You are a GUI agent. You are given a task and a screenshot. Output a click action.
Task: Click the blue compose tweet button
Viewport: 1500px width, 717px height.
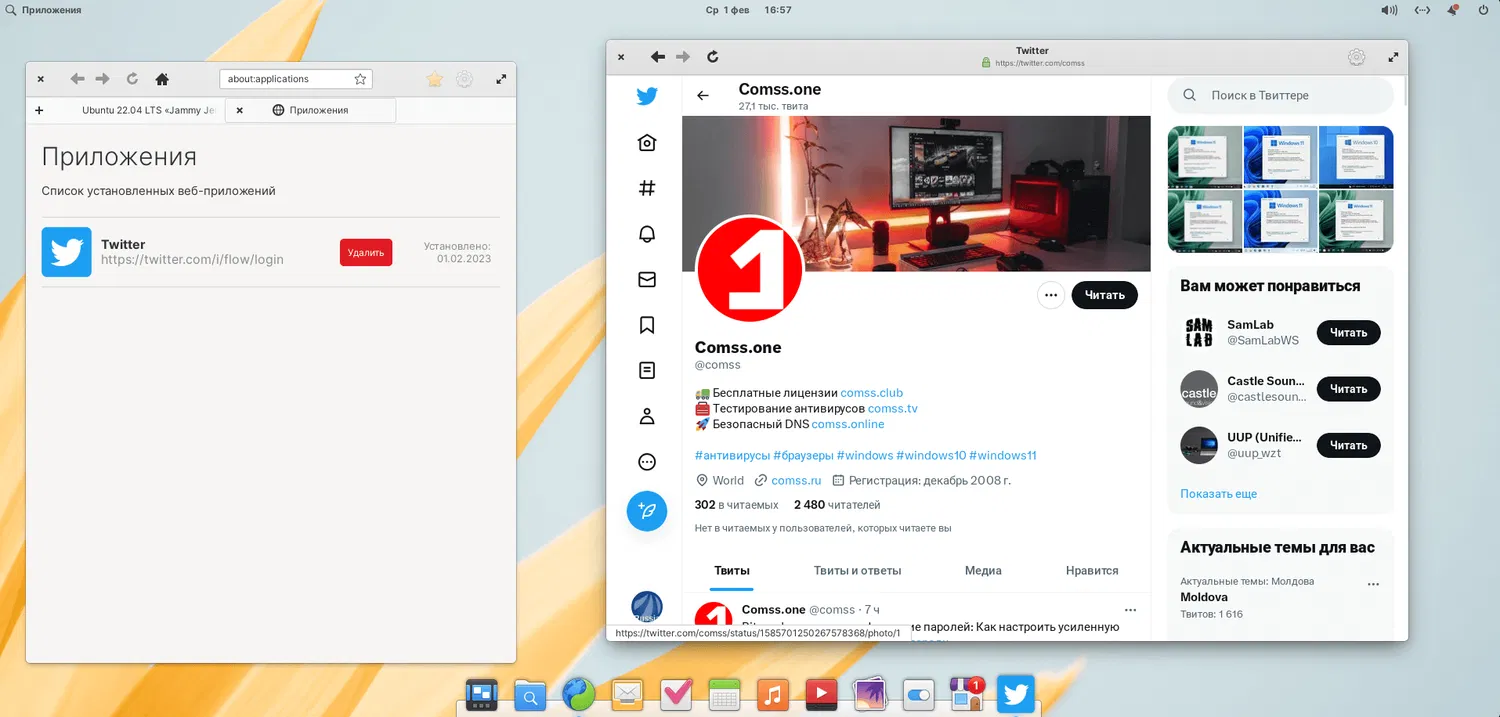click(647, 511)
